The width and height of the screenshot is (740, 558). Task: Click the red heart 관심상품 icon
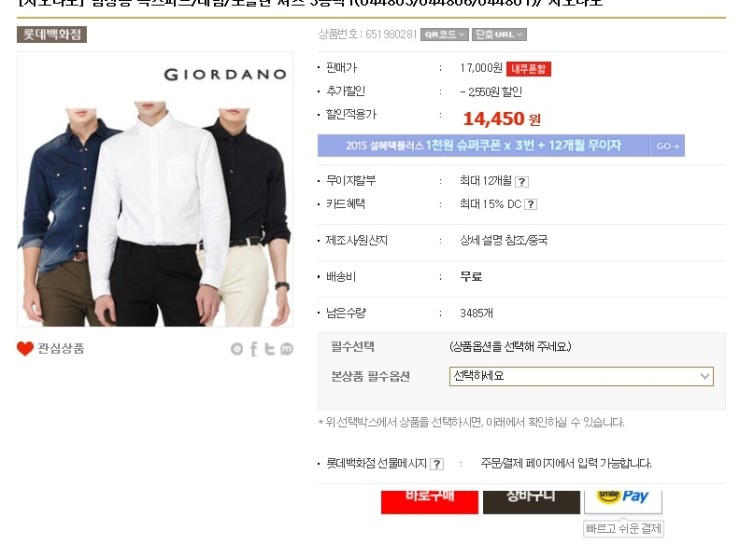[x=25, y=348]
